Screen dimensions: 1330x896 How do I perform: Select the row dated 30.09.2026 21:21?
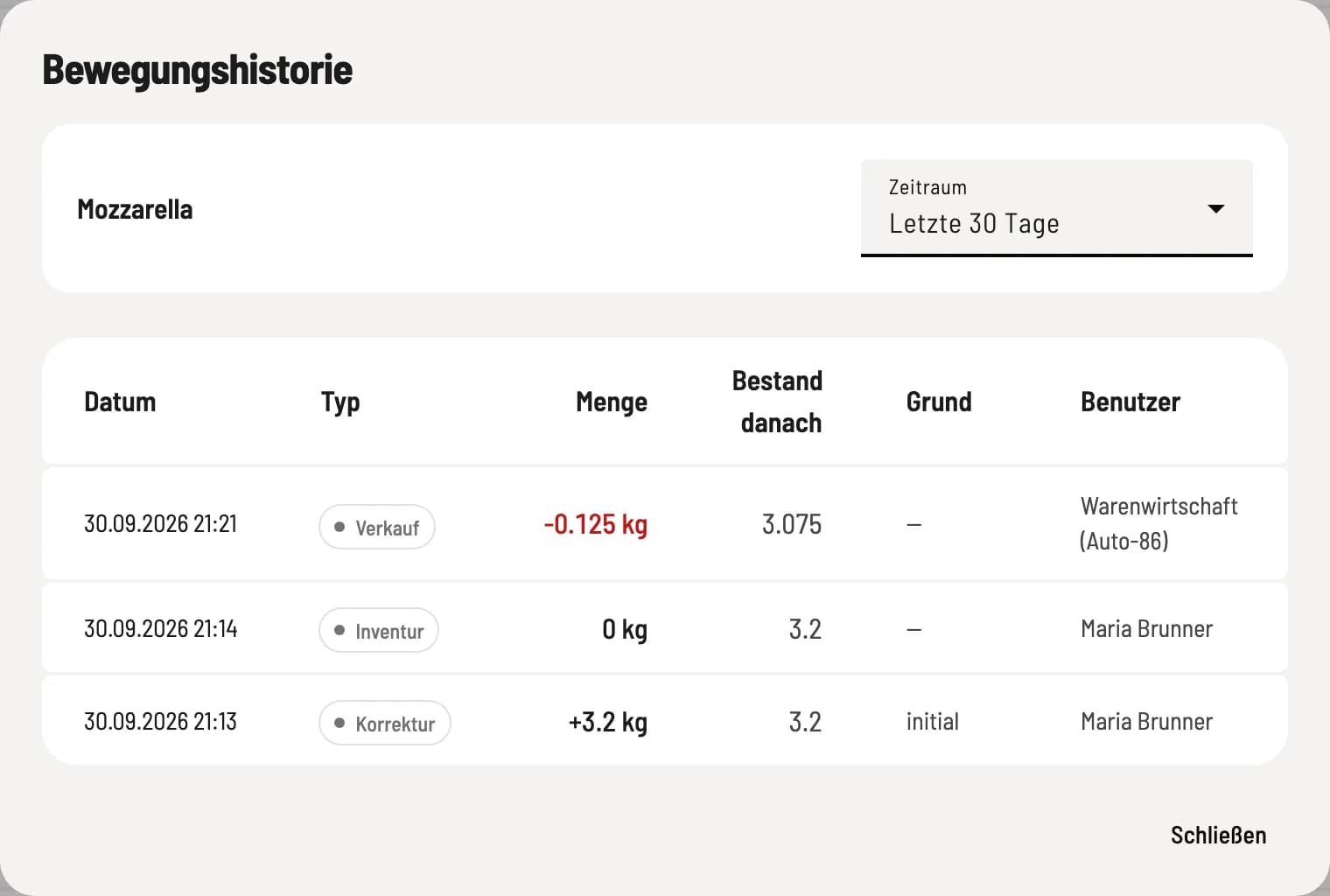click(x=665, y=523)
